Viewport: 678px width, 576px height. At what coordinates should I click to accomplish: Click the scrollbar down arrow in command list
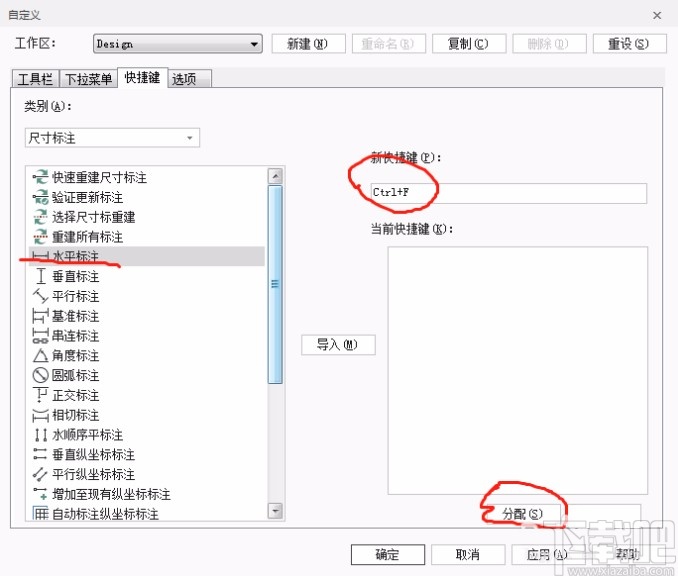[x=275, y=511]
